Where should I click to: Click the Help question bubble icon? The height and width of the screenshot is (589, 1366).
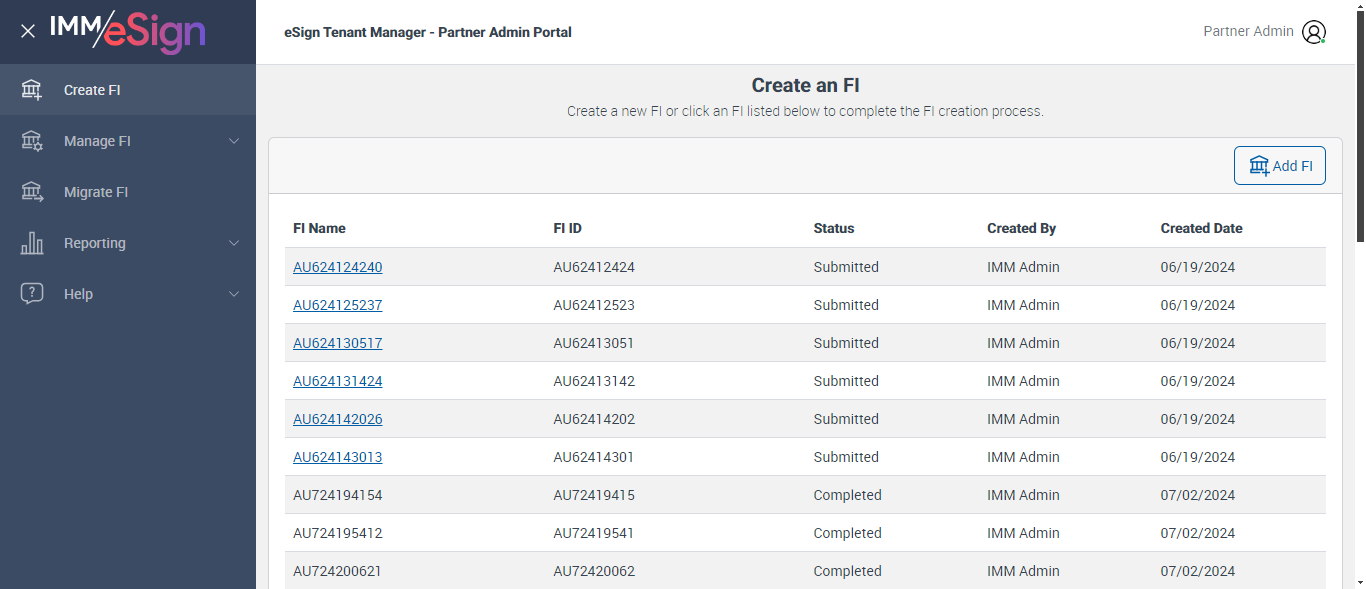[32, 294]
